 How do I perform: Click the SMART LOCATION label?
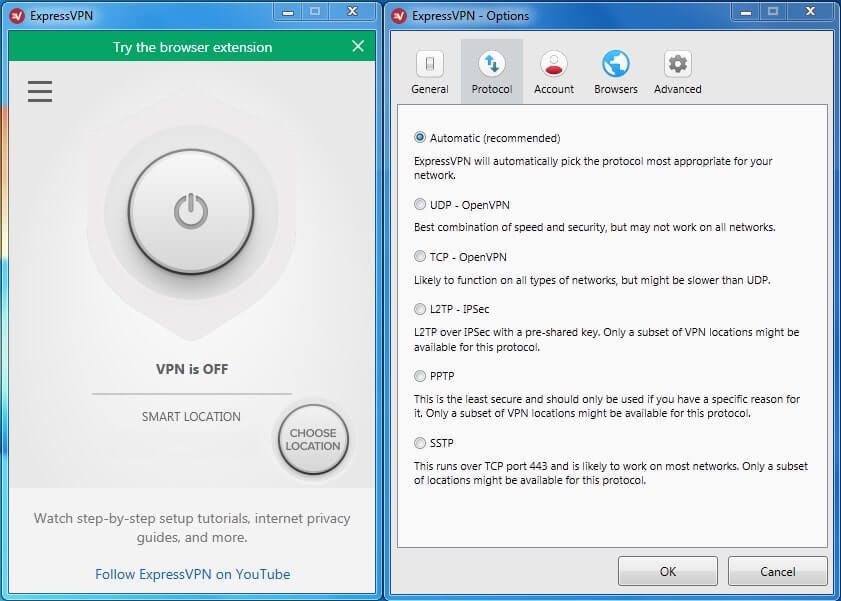click(x=191, y=417)
